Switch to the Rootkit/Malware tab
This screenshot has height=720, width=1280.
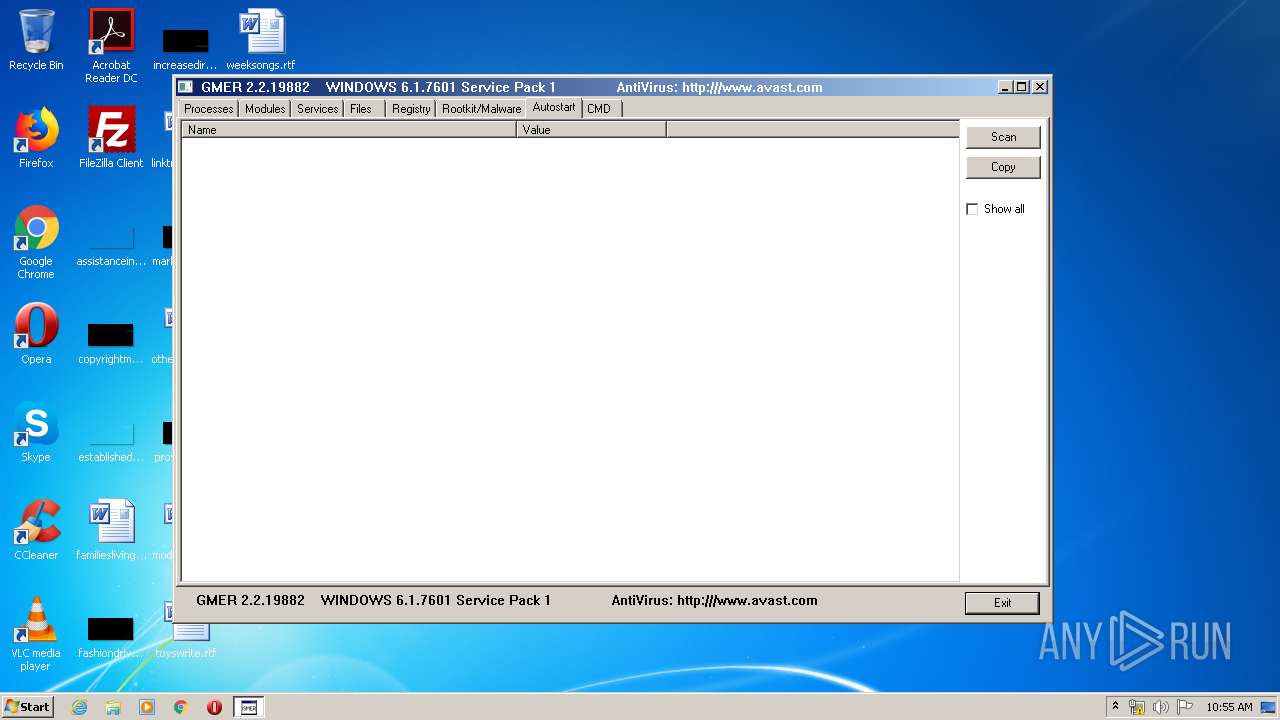482,109
